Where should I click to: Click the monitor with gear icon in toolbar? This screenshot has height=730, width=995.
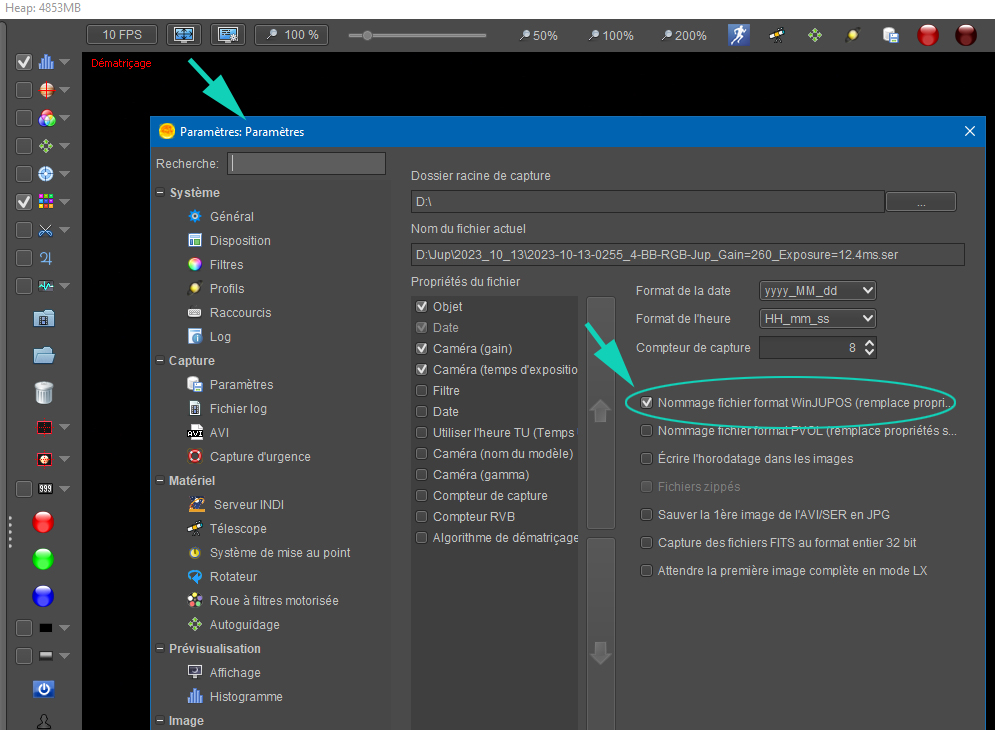coord(228,34)
